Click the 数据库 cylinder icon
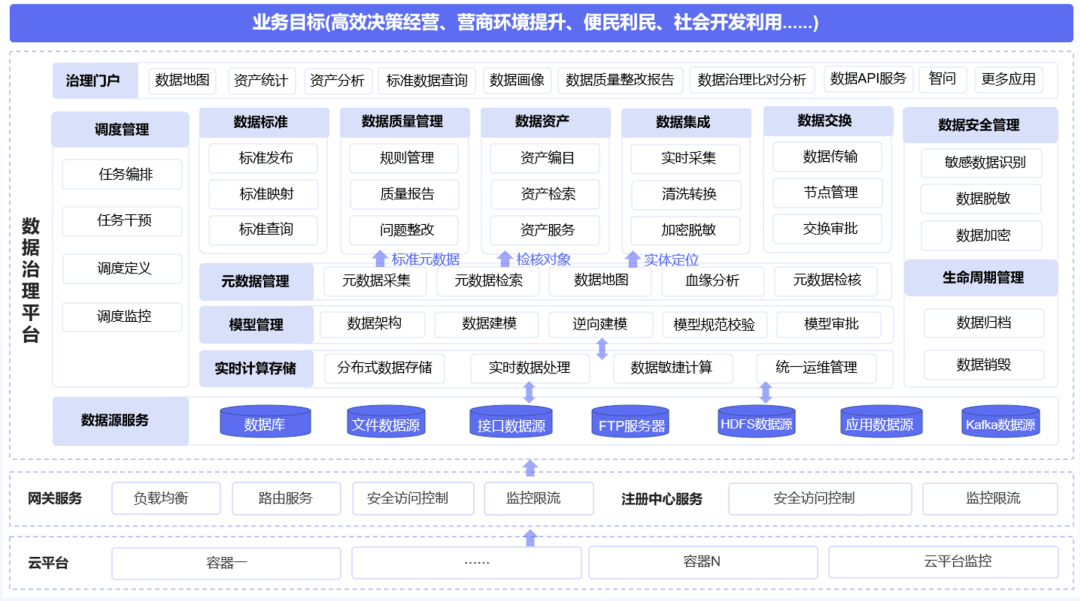Viewport: 1080px width, 601px height. click(265, 421)
